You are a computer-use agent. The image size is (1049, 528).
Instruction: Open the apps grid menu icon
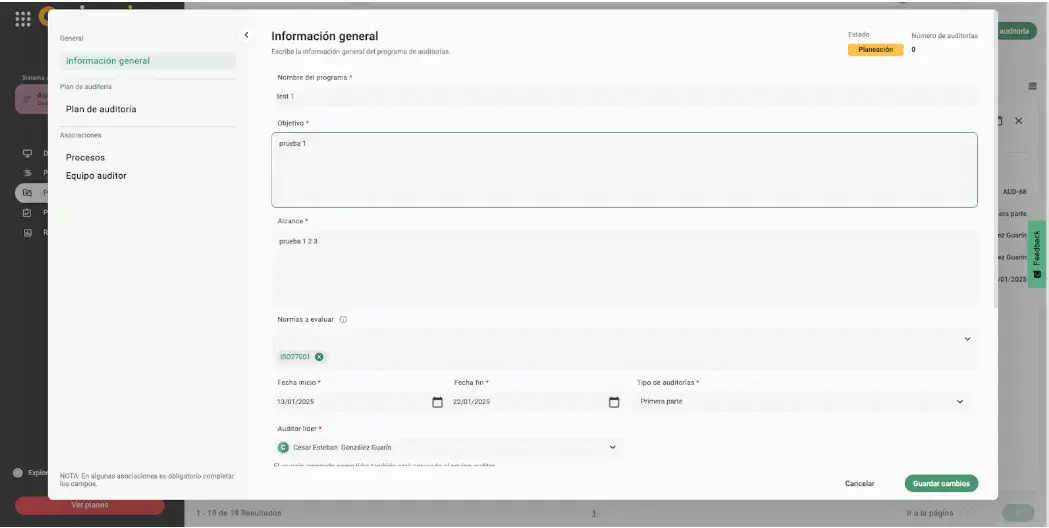(x=23, y=19)
